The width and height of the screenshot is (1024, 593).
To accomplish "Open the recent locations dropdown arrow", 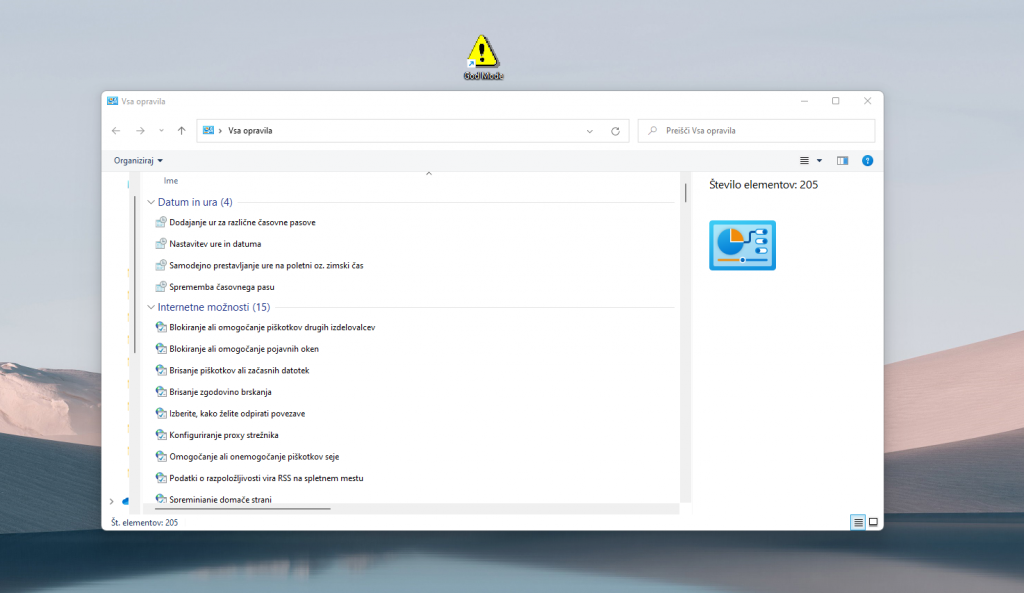I will click(161, 131).
